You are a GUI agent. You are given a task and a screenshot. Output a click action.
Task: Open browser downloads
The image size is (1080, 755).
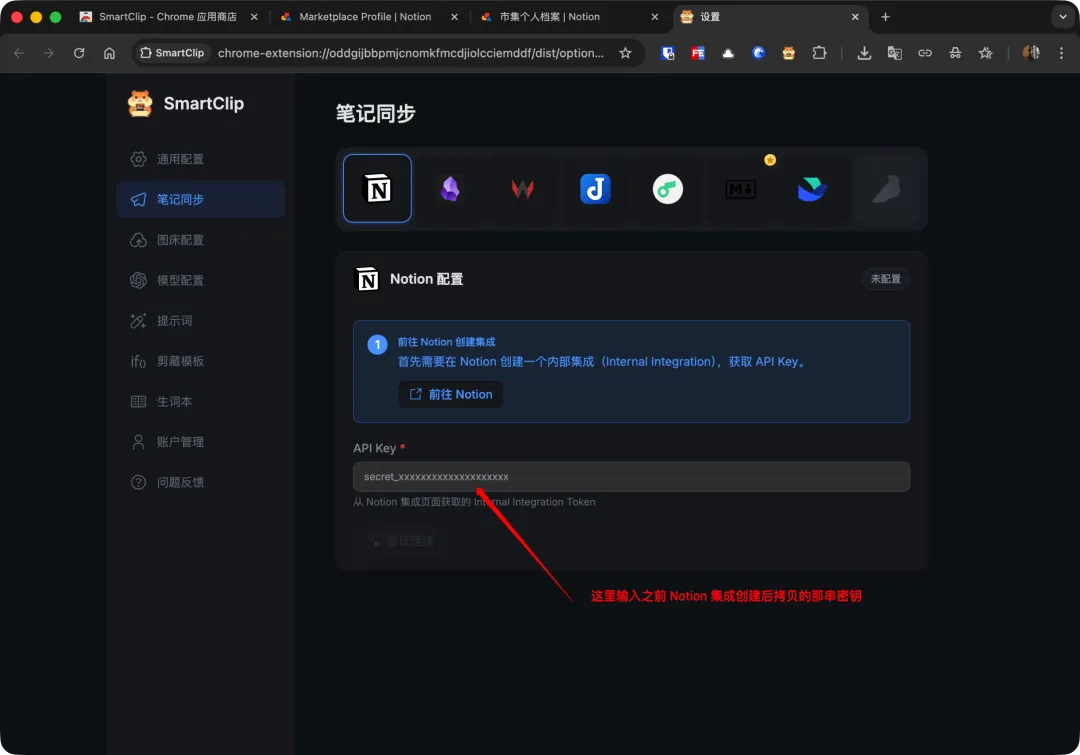(864, 53)
